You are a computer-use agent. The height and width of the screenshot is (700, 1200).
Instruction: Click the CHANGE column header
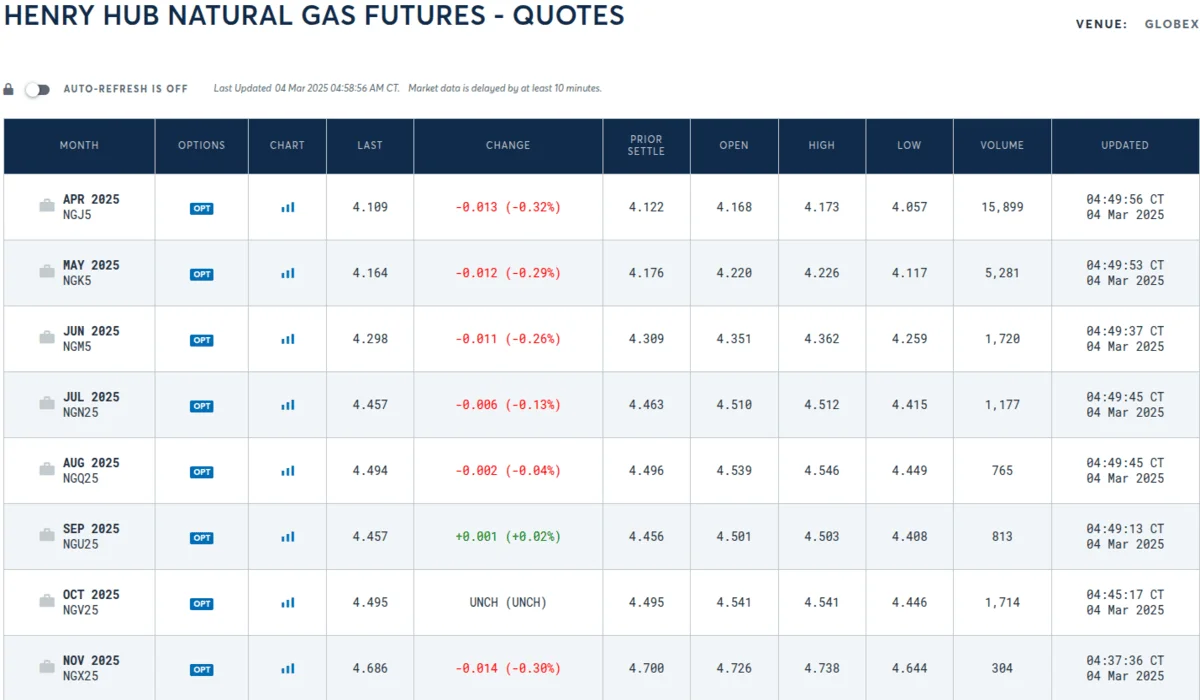pyautogui.click(x=508, y=145)
